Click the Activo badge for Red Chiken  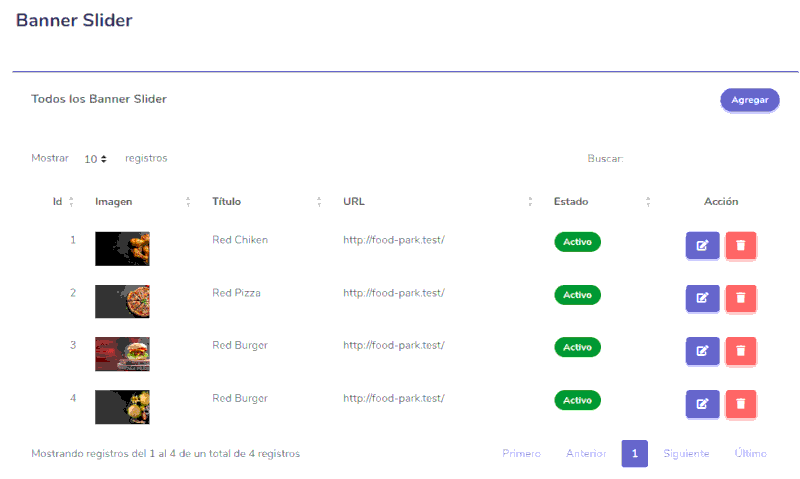click(577, 242)
